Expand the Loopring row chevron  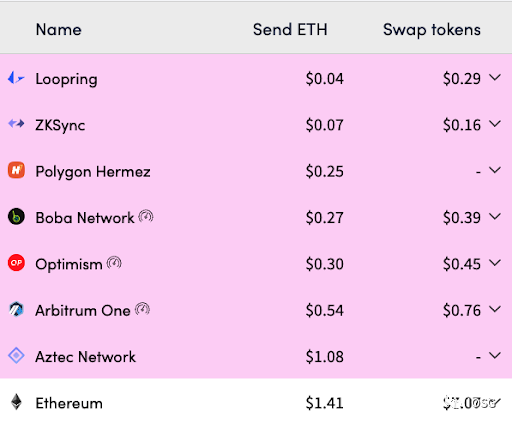[x=495, y=78]
